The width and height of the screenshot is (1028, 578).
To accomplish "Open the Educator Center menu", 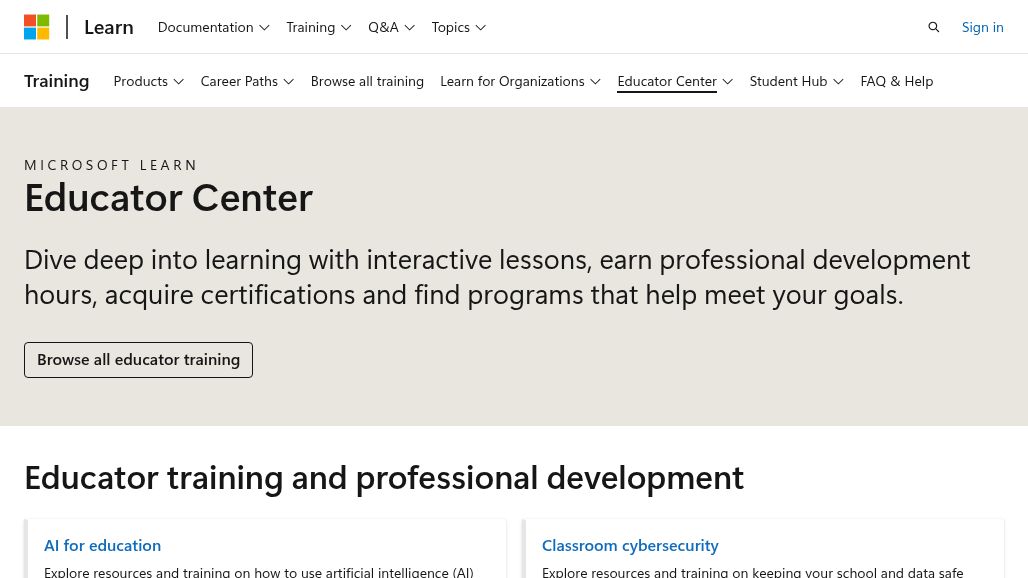I will coord(675,81).
